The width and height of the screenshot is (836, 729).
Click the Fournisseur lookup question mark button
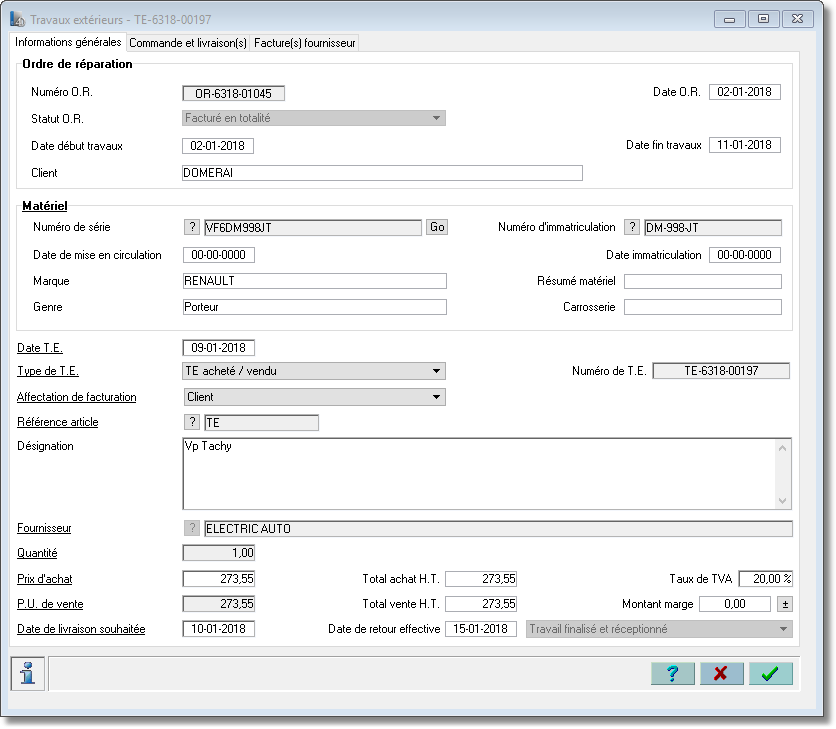tap(192, 528)
